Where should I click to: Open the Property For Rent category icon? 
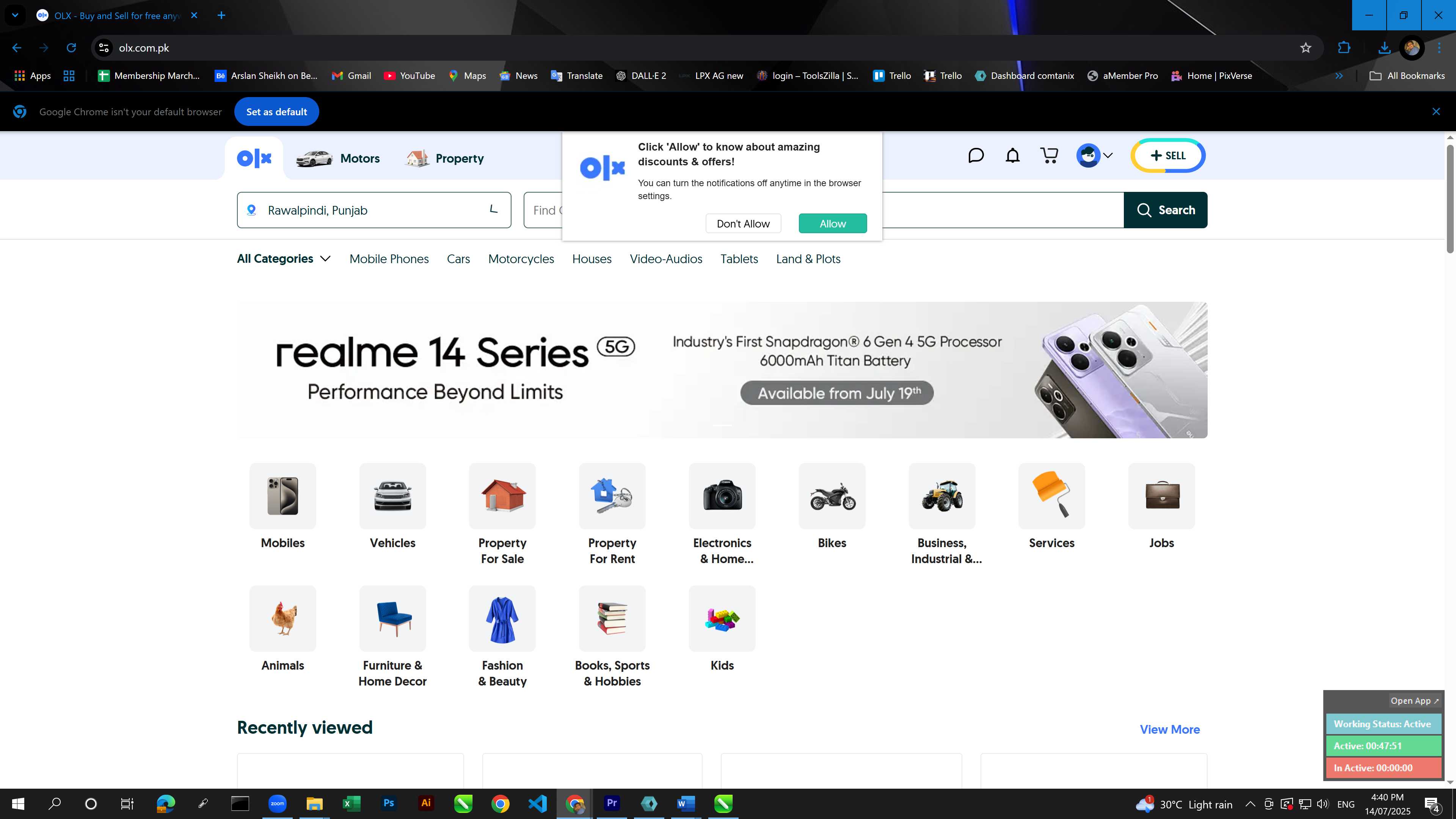coord(612,496)
